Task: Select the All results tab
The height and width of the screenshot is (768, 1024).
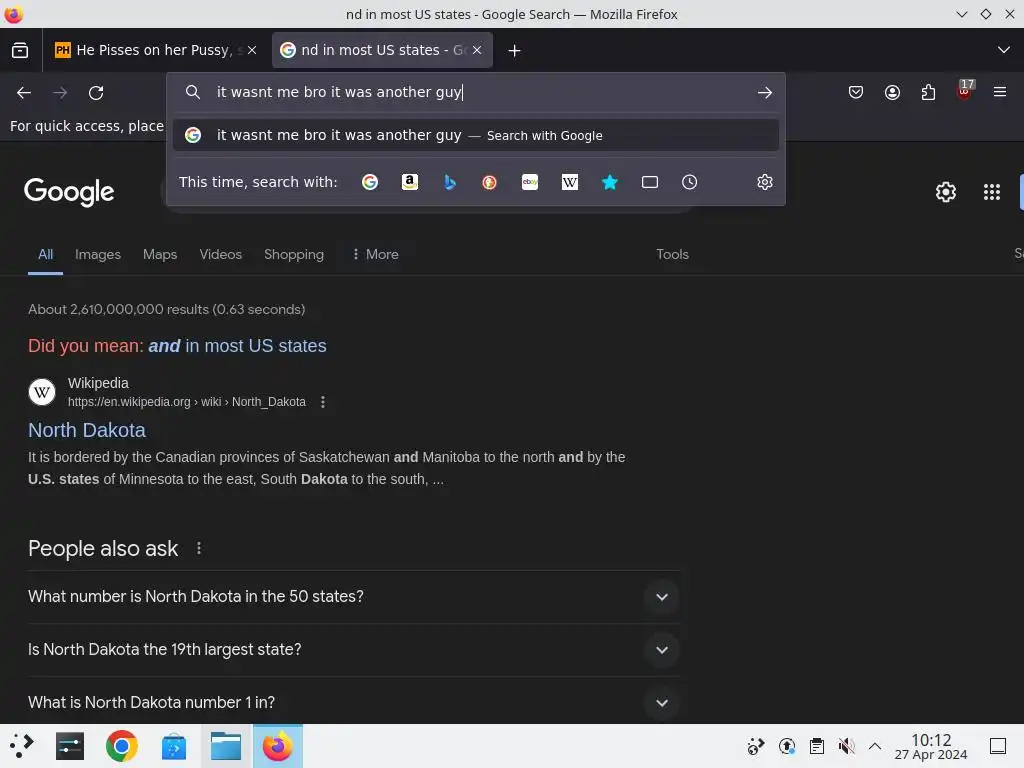Action: pyautogui.click(x=45, y=254)
